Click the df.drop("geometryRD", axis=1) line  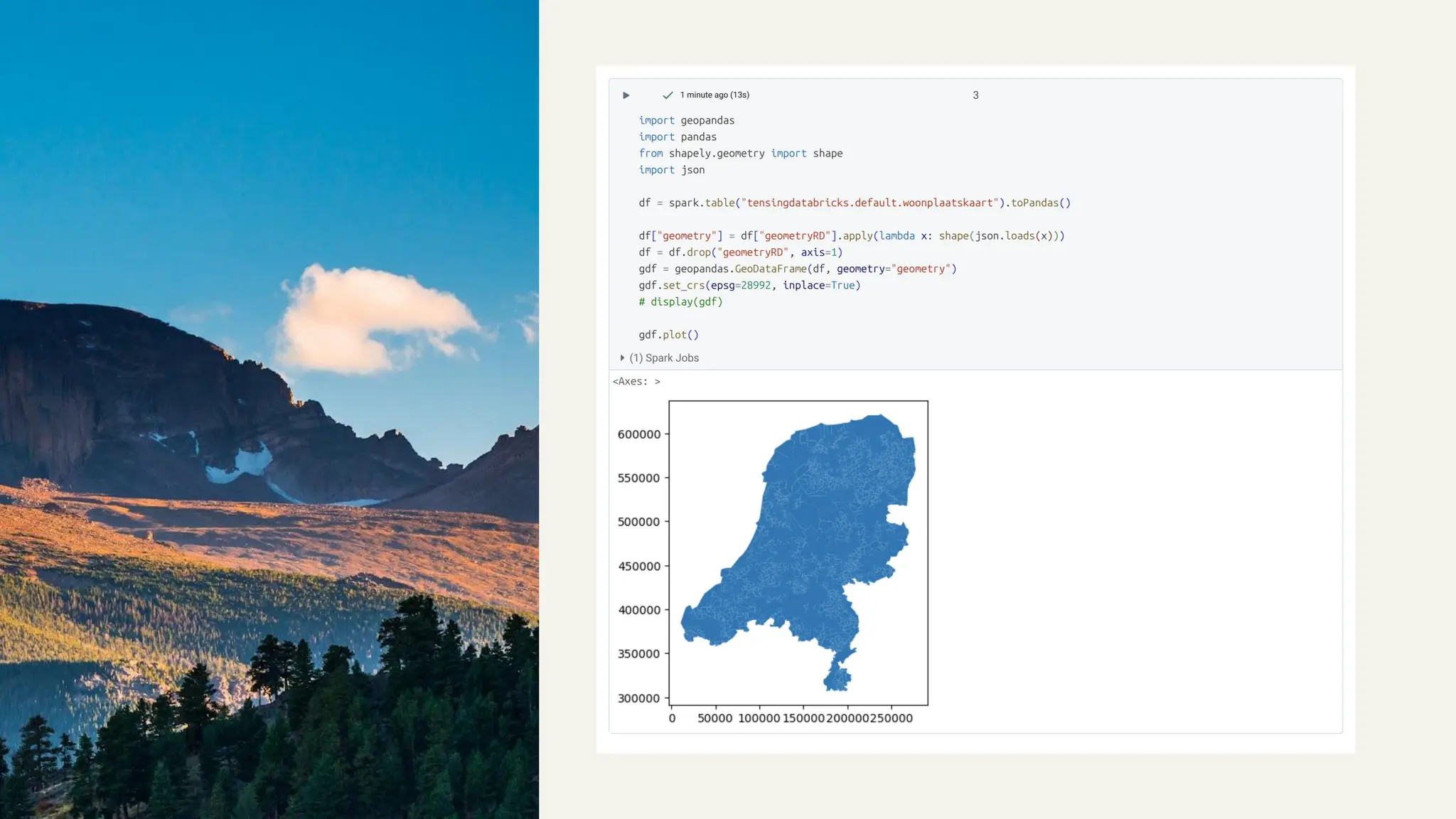coord(740,252)
